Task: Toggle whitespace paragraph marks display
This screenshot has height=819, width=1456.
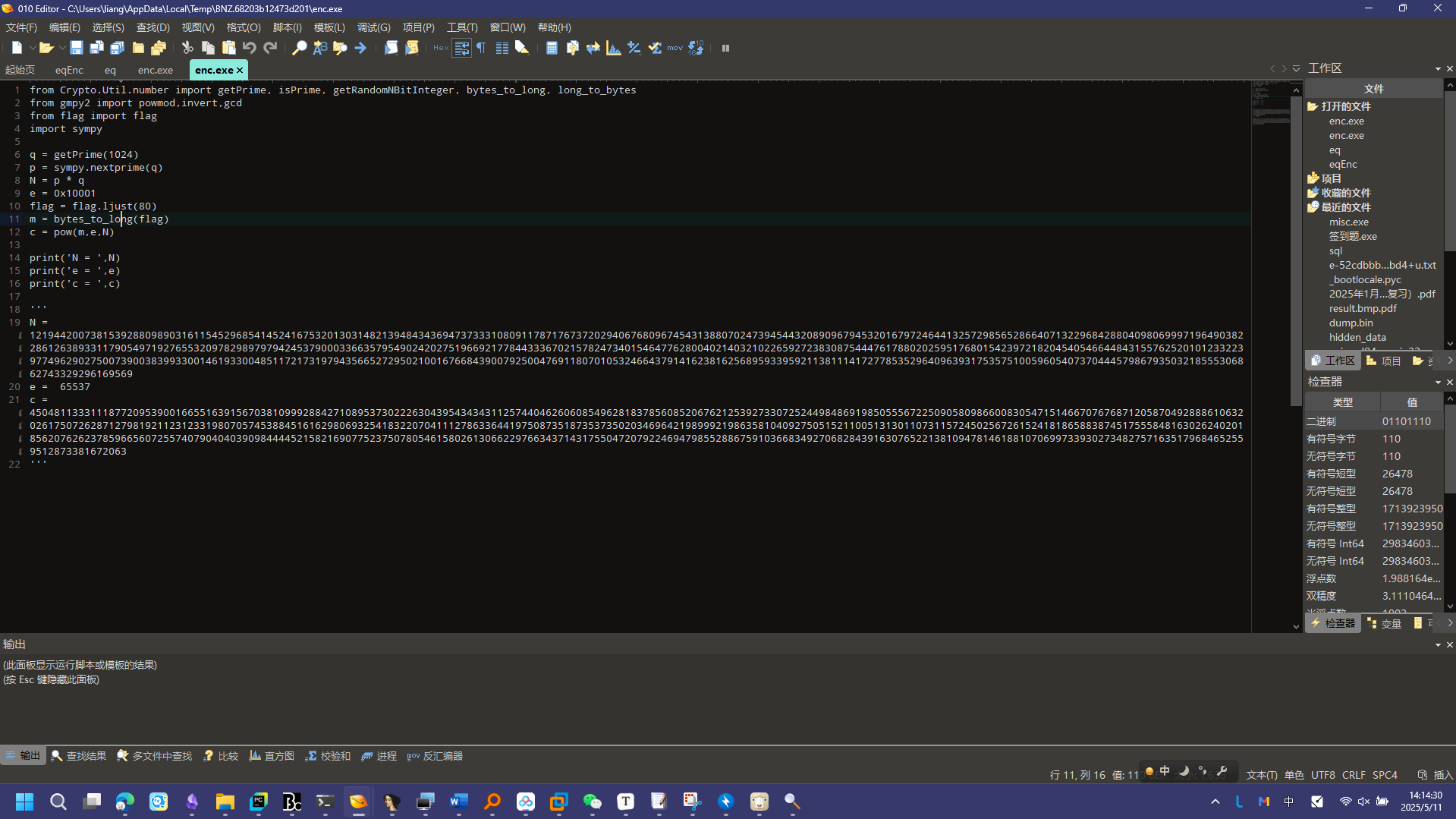Action: [x=481, y=48]
